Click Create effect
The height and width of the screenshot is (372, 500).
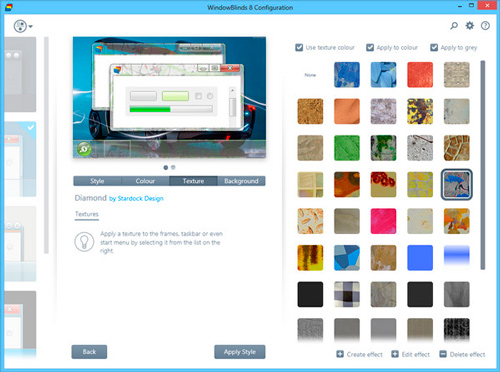click(x=359, y=354)
